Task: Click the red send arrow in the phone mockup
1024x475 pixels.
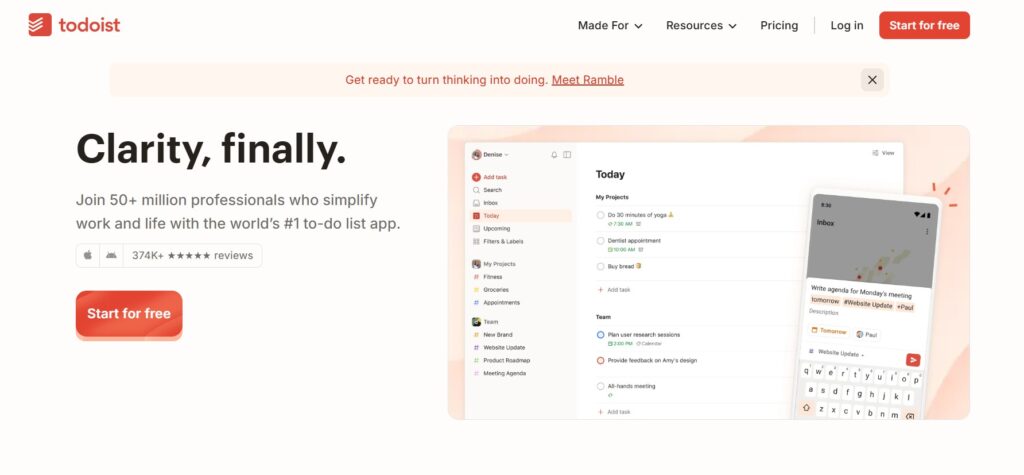Action: click(x=912, y=360)
